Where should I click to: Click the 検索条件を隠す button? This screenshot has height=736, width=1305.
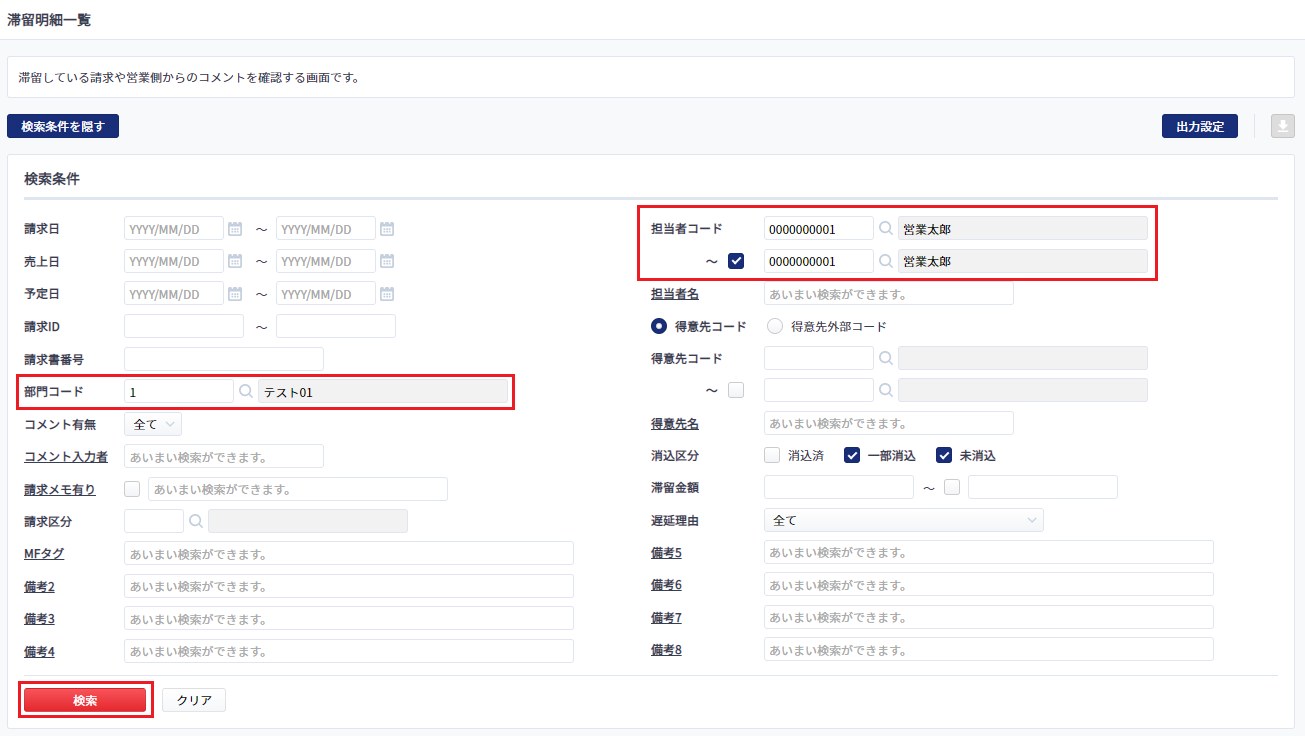click(63, 126)
